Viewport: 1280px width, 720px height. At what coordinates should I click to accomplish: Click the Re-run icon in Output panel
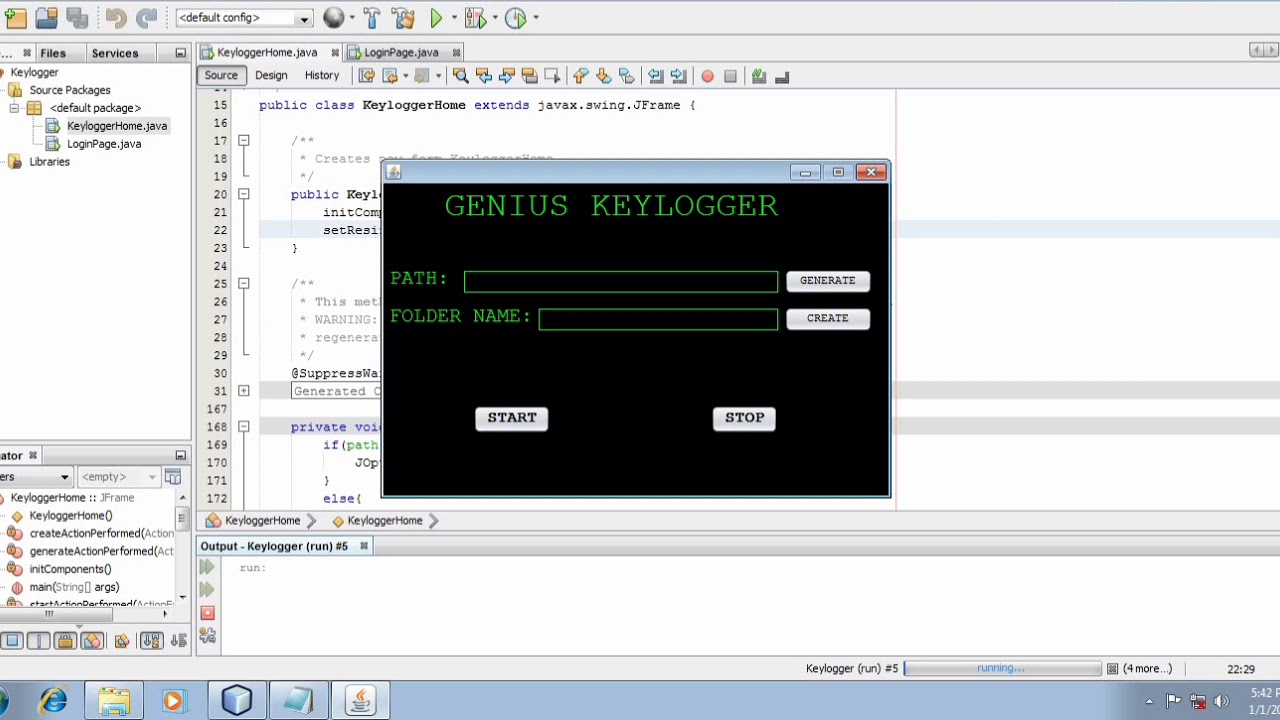click(x=207, y=568)
